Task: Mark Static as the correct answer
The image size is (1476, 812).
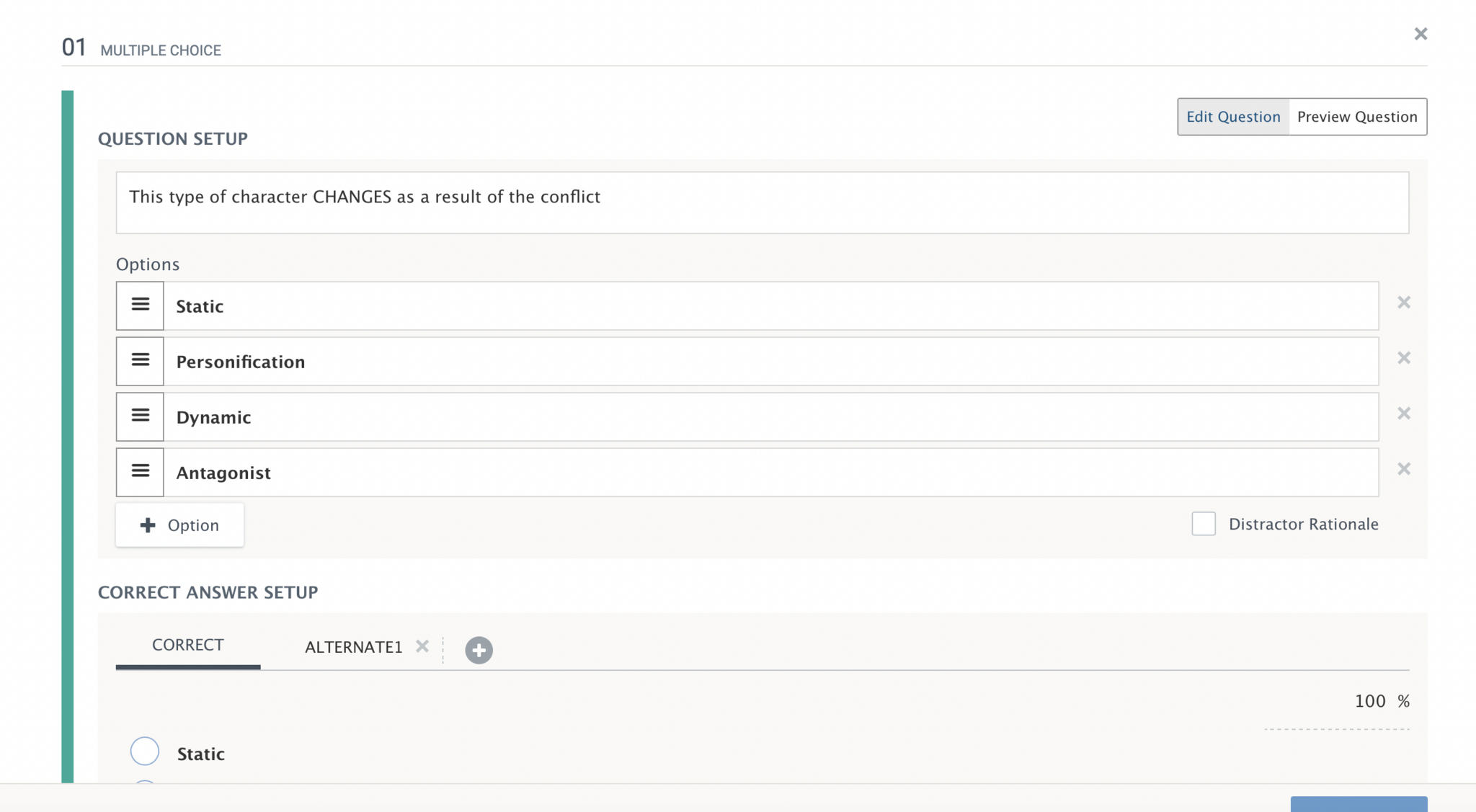Action: [x=145, y=751]
